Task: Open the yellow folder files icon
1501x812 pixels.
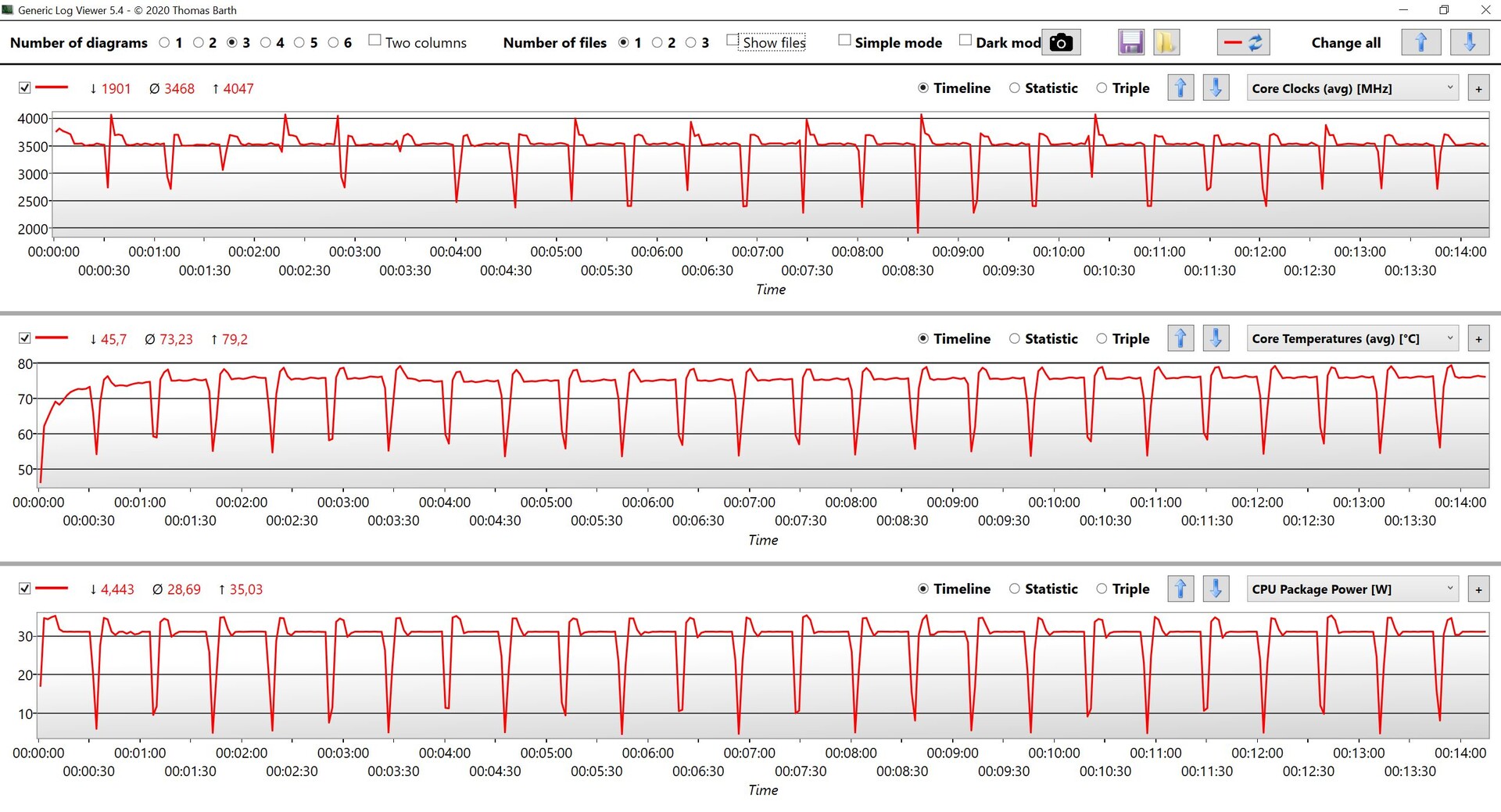Action: click(x=1166, y=42)
